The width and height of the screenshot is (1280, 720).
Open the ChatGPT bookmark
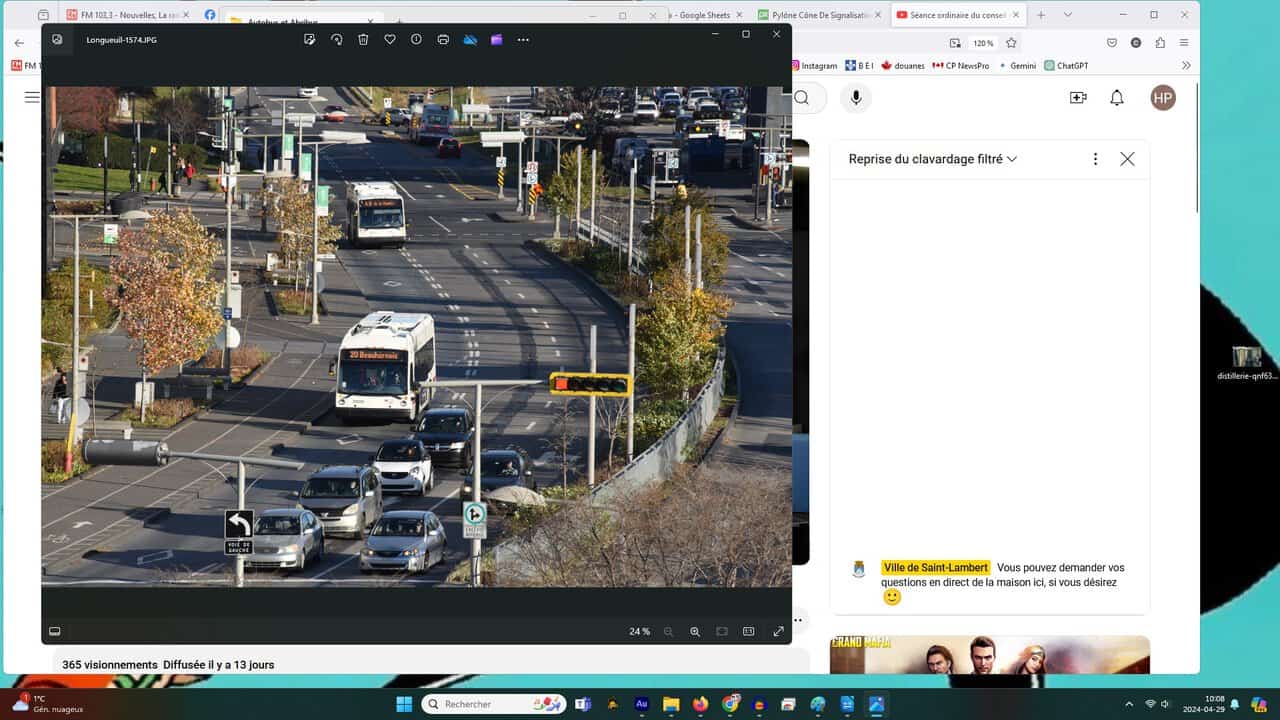pos(1066,66)
